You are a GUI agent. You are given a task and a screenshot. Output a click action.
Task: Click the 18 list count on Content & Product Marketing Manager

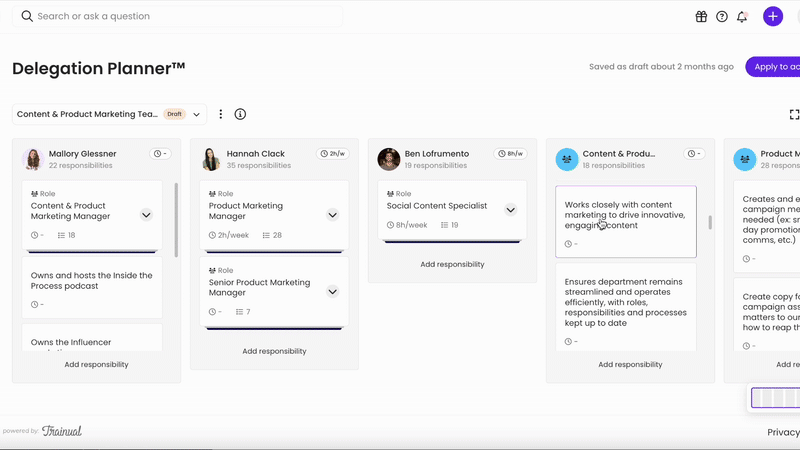[x=66, y=235]
